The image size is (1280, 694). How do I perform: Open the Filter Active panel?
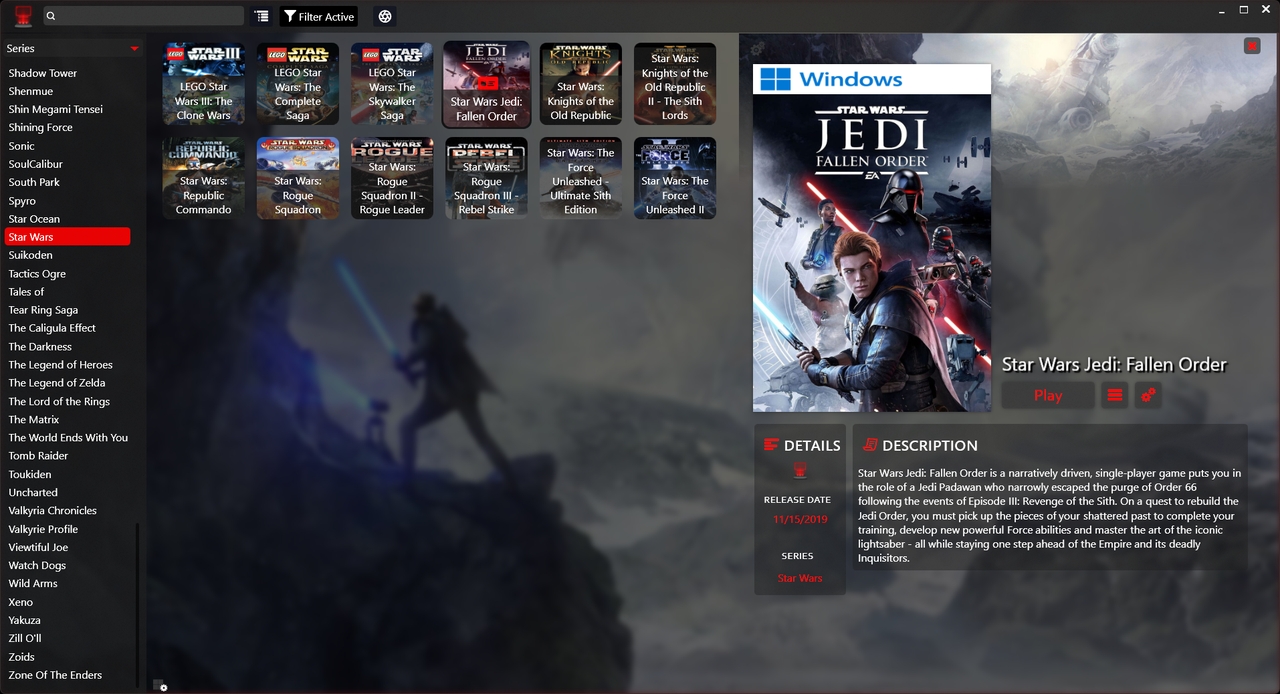click(319, 16)
